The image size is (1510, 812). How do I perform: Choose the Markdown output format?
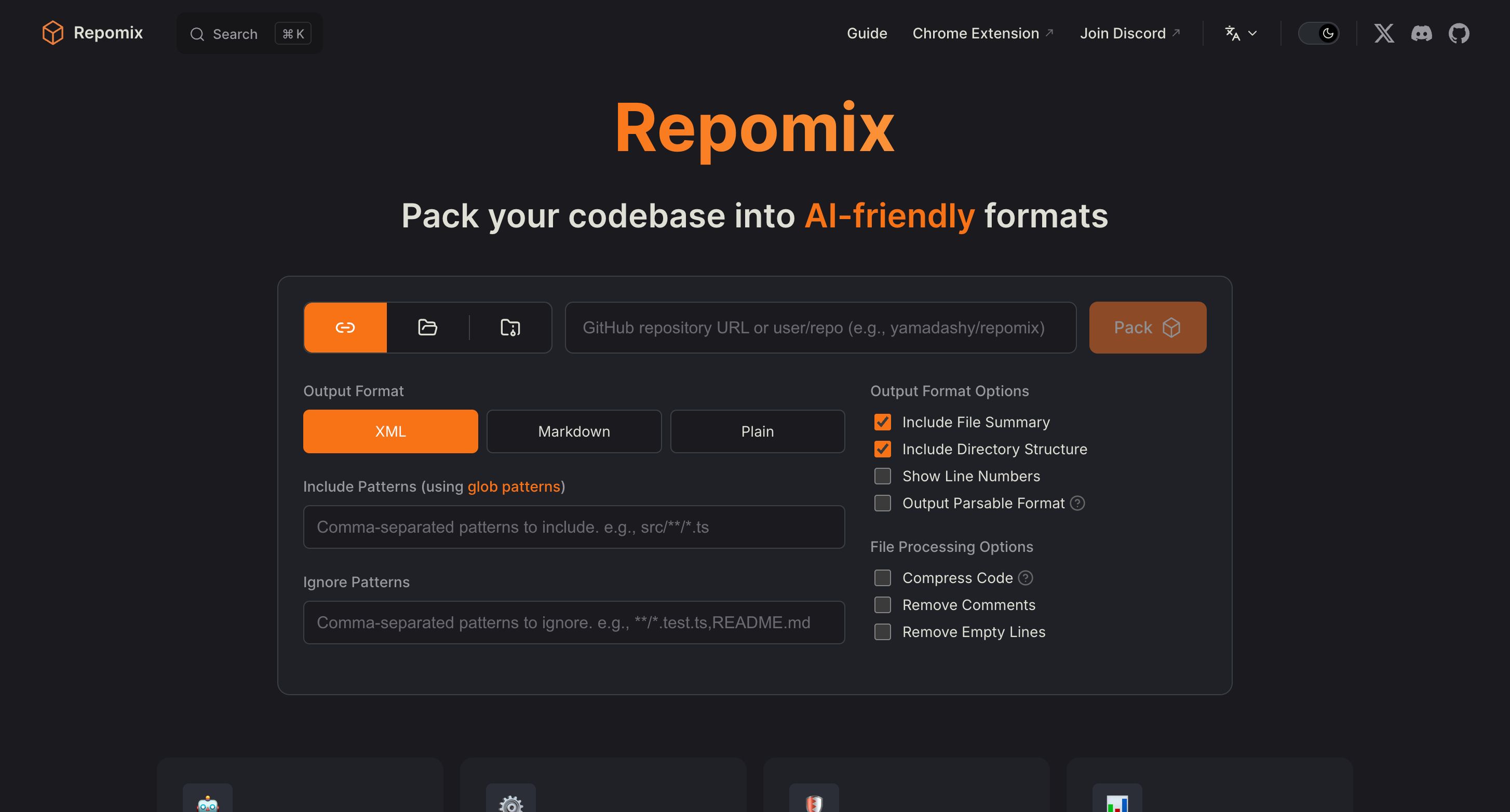click(x=574, y=431)
